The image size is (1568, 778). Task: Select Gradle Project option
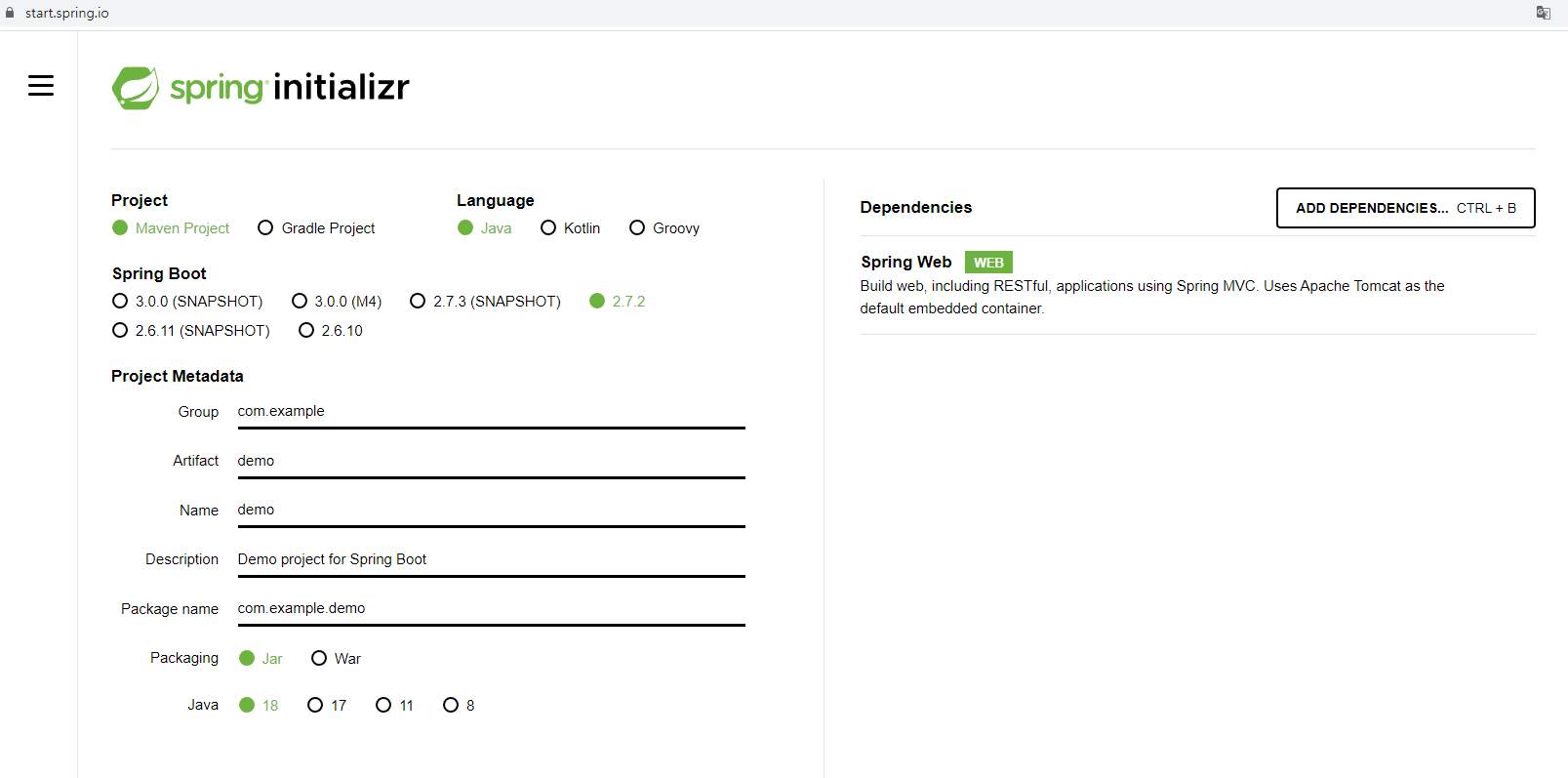[x=316, y=227]
